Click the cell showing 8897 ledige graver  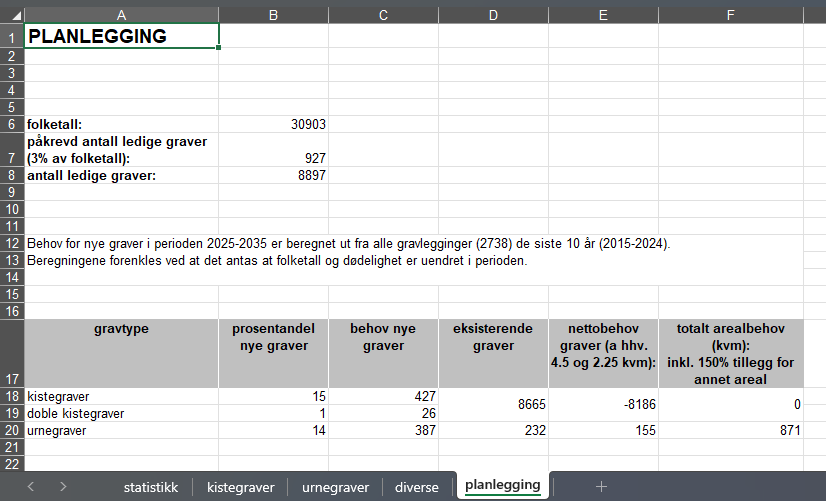pyautogui.click(x=273, y=175)
